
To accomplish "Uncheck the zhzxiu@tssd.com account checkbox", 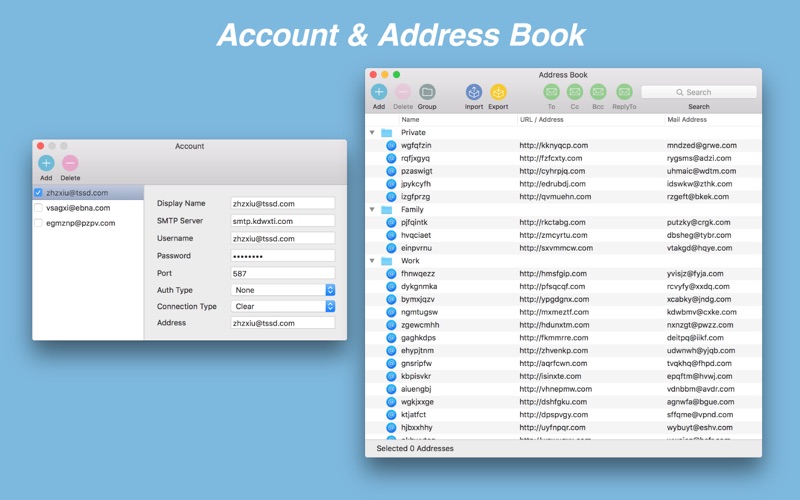I will pos(38,193).
